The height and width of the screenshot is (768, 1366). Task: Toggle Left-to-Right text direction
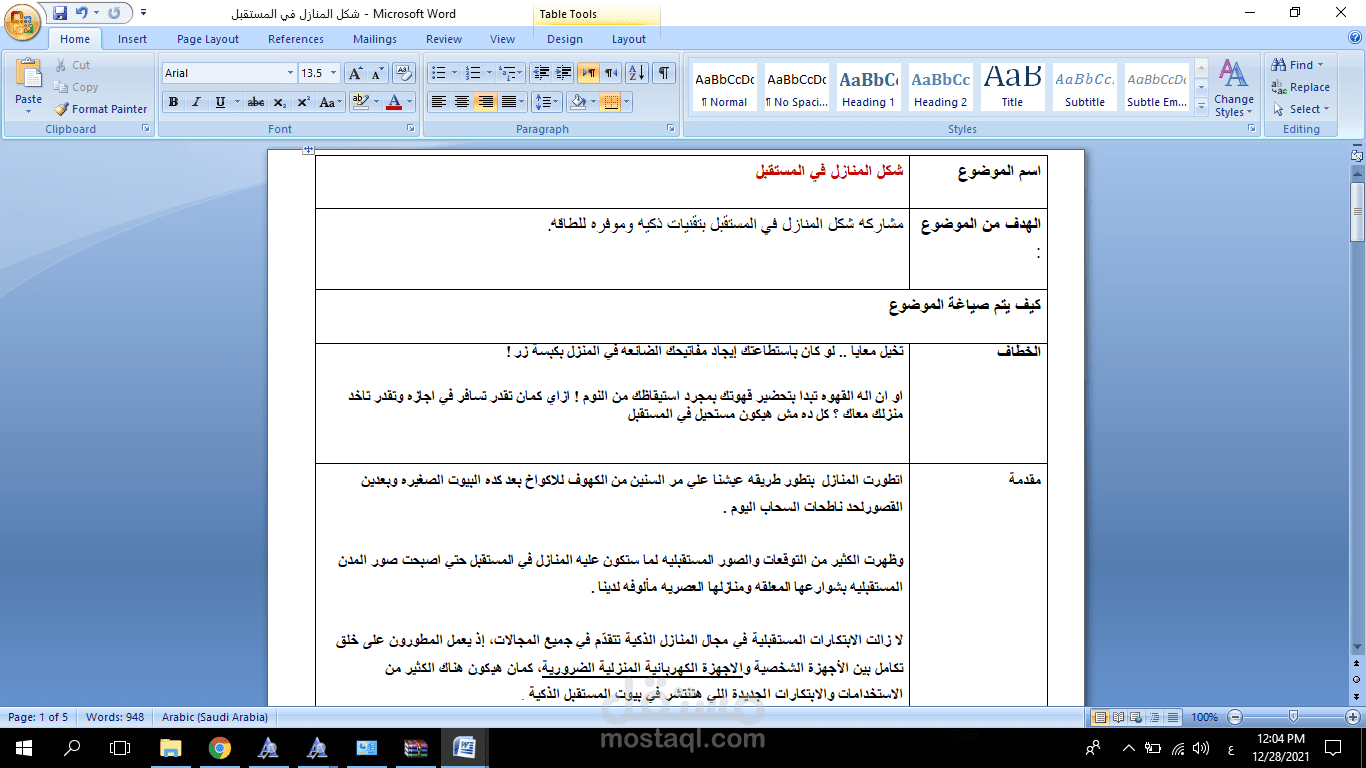point(588,73)
